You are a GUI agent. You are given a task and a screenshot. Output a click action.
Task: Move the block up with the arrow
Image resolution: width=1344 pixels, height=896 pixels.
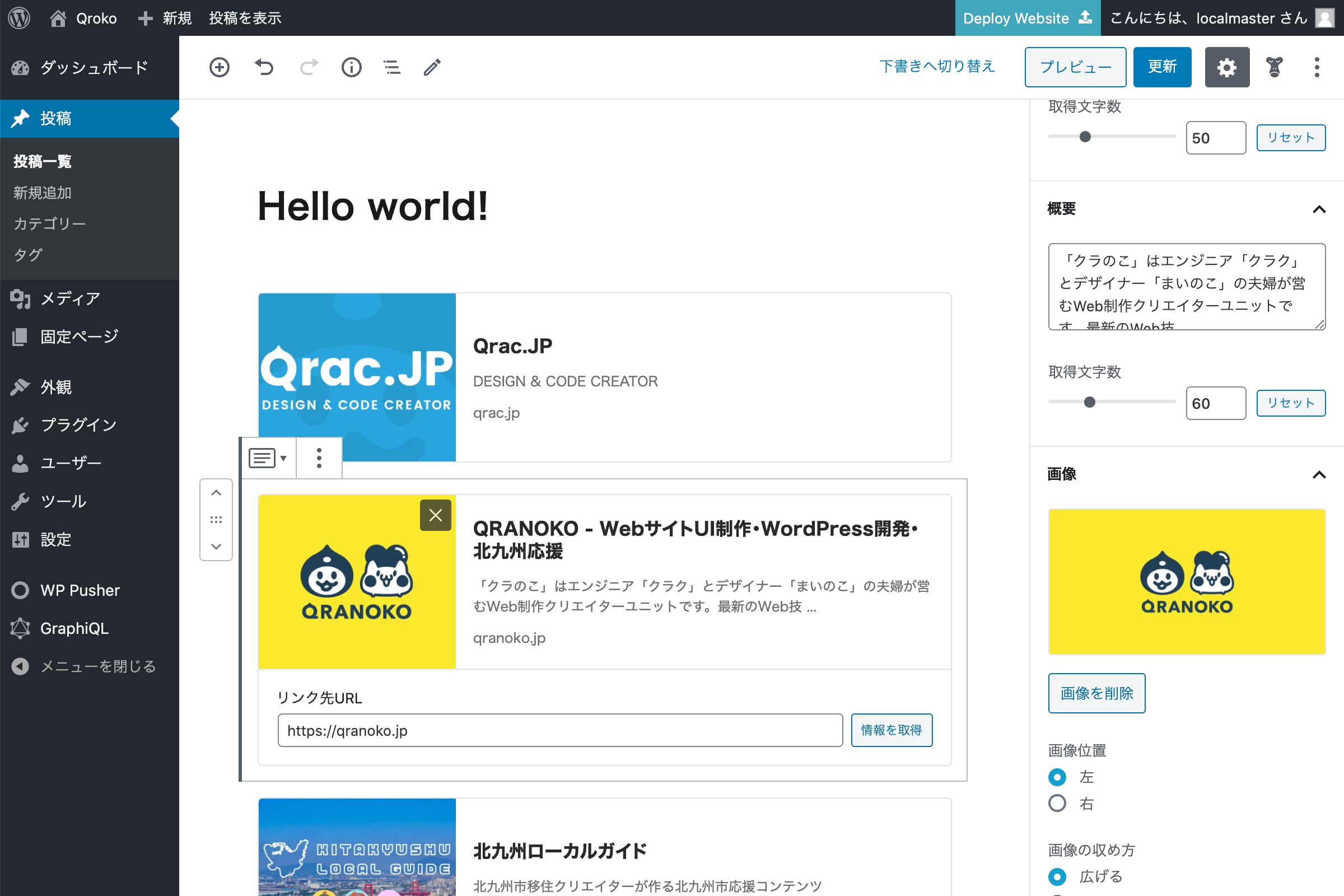pos(216,493)
